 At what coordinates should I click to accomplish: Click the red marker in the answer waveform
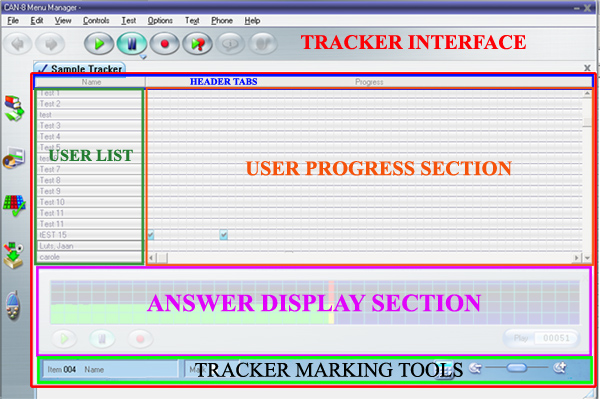tap(331, 303)
